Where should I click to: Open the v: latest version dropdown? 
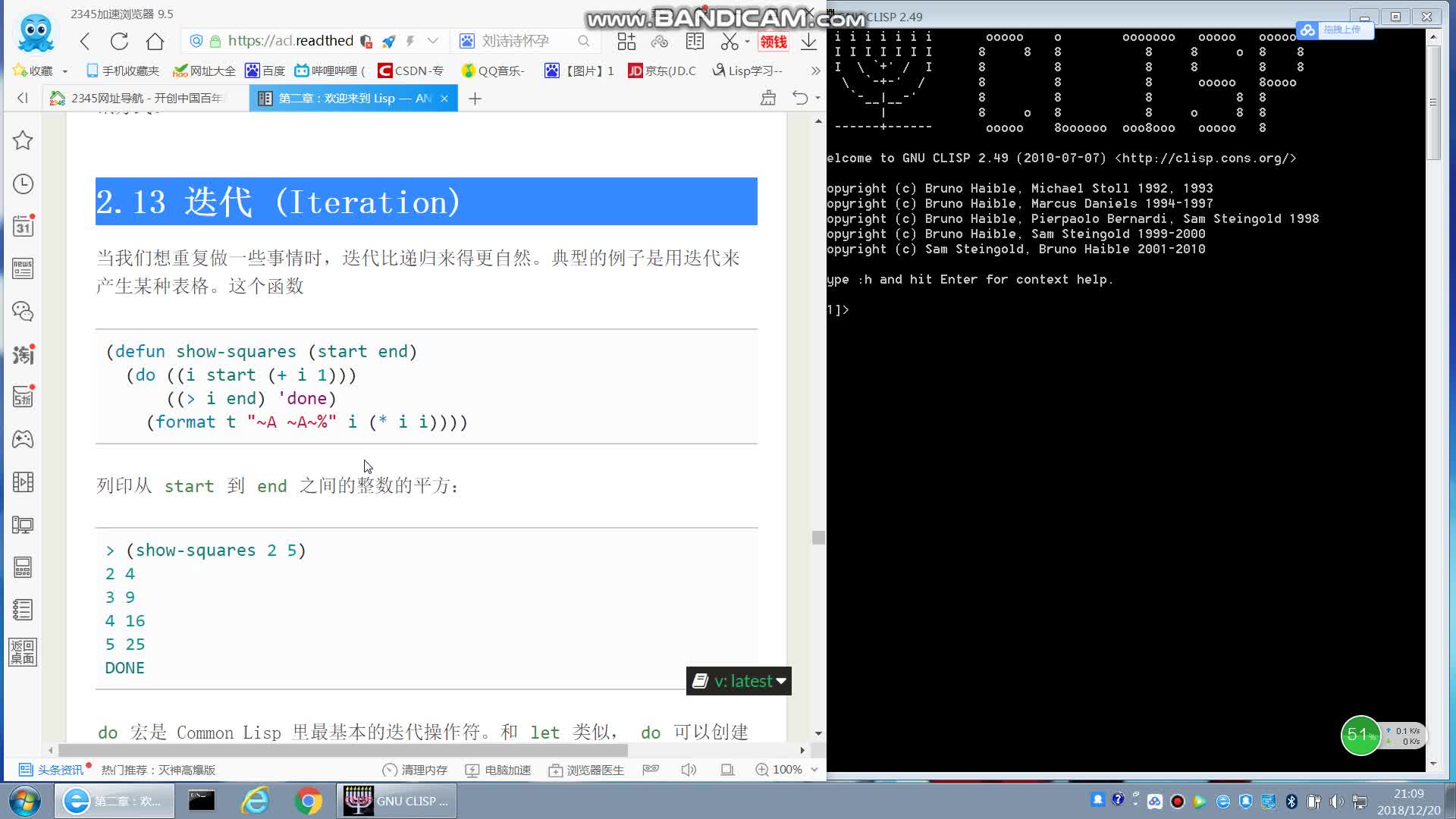coord(737,680)
